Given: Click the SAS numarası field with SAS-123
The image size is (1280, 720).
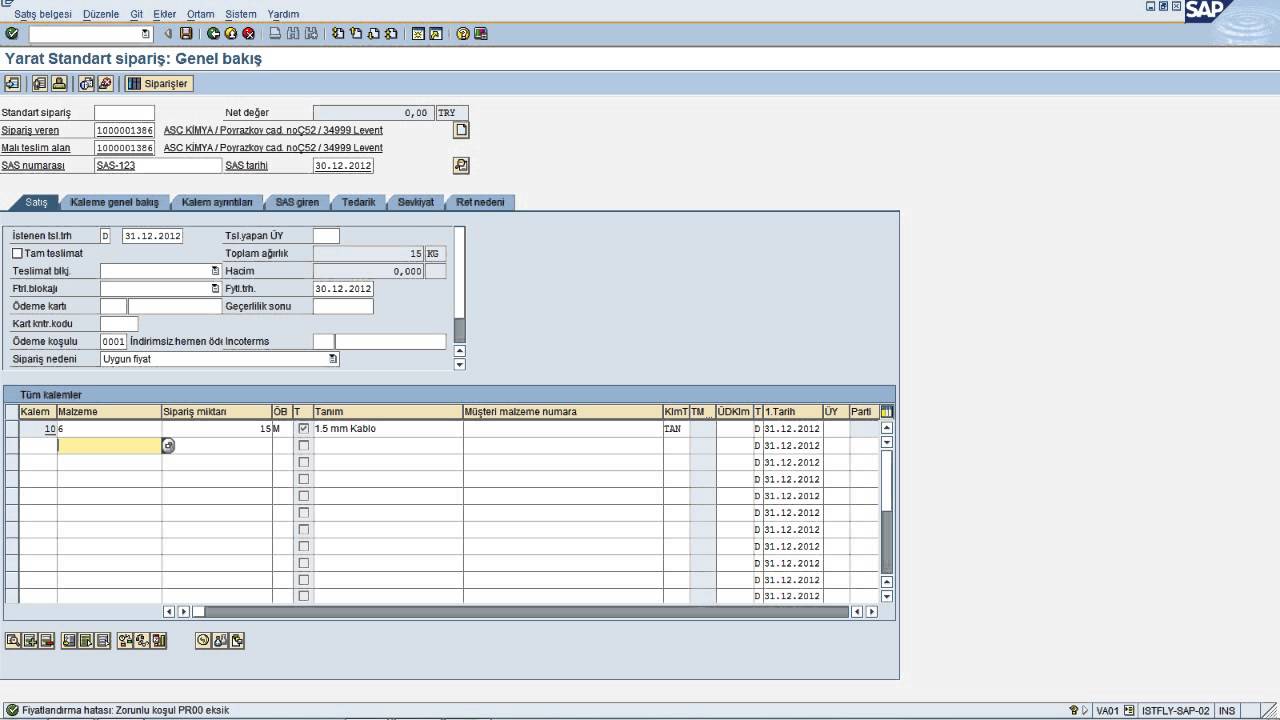Looking at the screenshot, I should click(158, 165).
